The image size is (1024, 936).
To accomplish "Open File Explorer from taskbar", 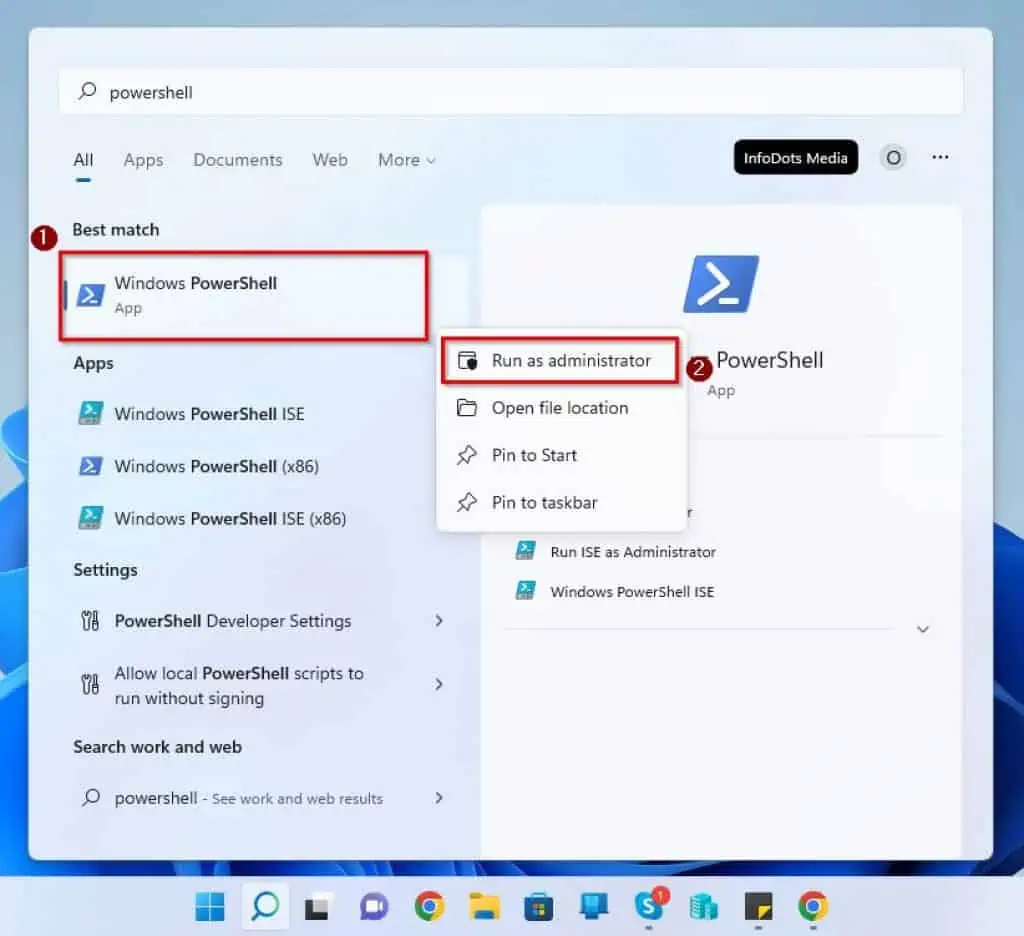I will (484, 907).
